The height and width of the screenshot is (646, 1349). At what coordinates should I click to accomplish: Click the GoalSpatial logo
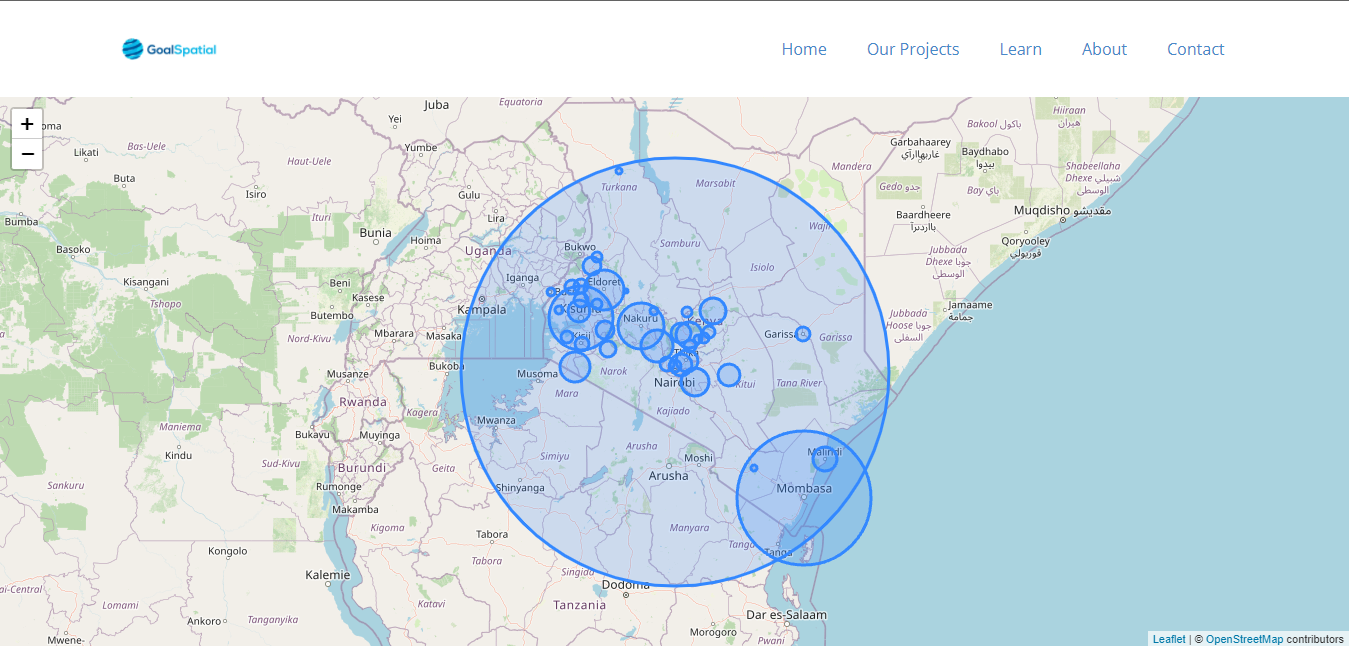click(x=168, y=47)
